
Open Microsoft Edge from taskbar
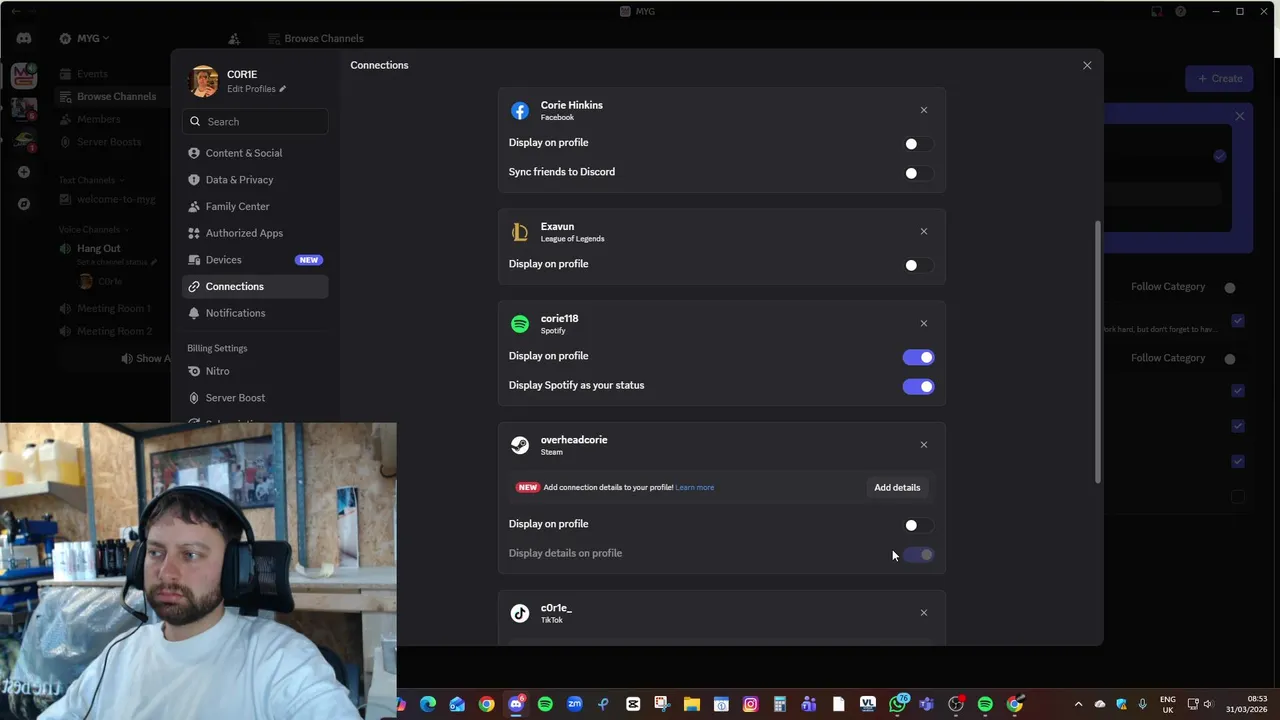pos(428,704)
